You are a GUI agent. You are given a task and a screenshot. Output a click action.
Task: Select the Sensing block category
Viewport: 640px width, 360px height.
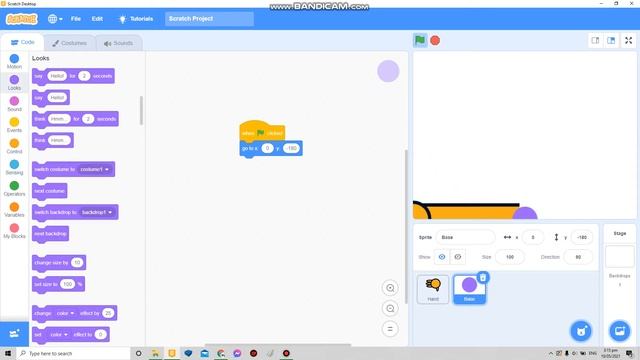click(14, 167)
